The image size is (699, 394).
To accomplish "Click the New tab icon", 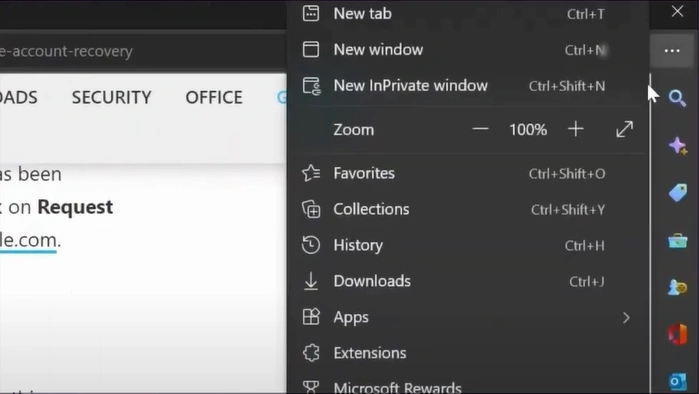I will (x=311, y=13).
